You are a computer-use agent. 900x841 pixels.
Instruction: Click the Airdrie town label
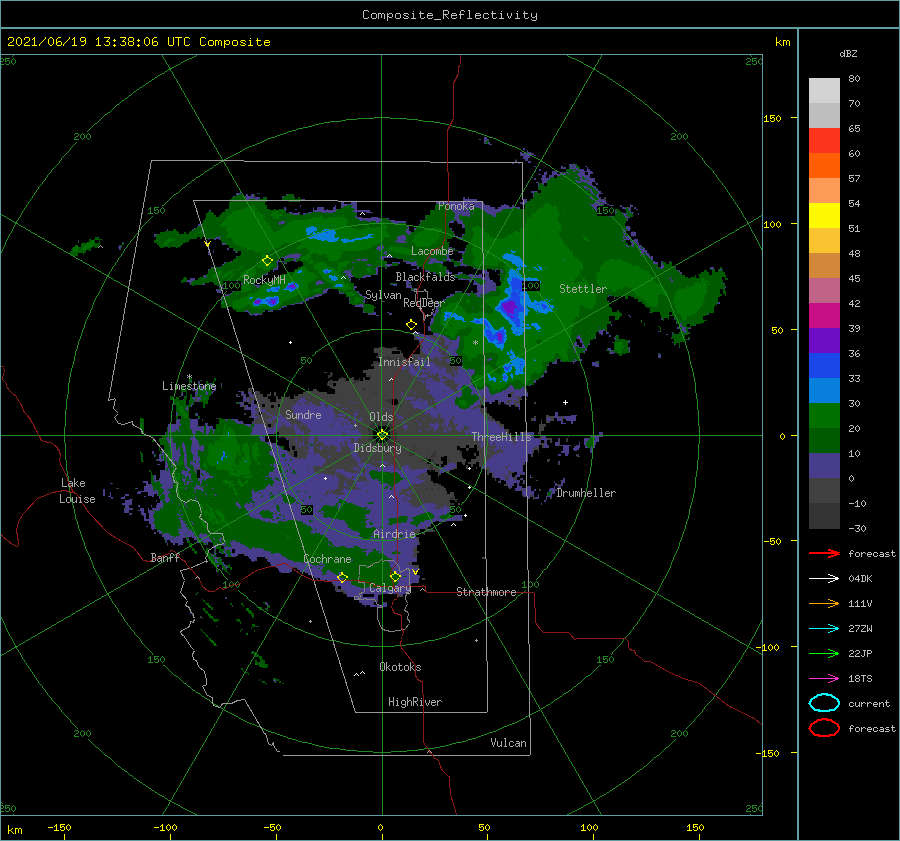[394, 534]
